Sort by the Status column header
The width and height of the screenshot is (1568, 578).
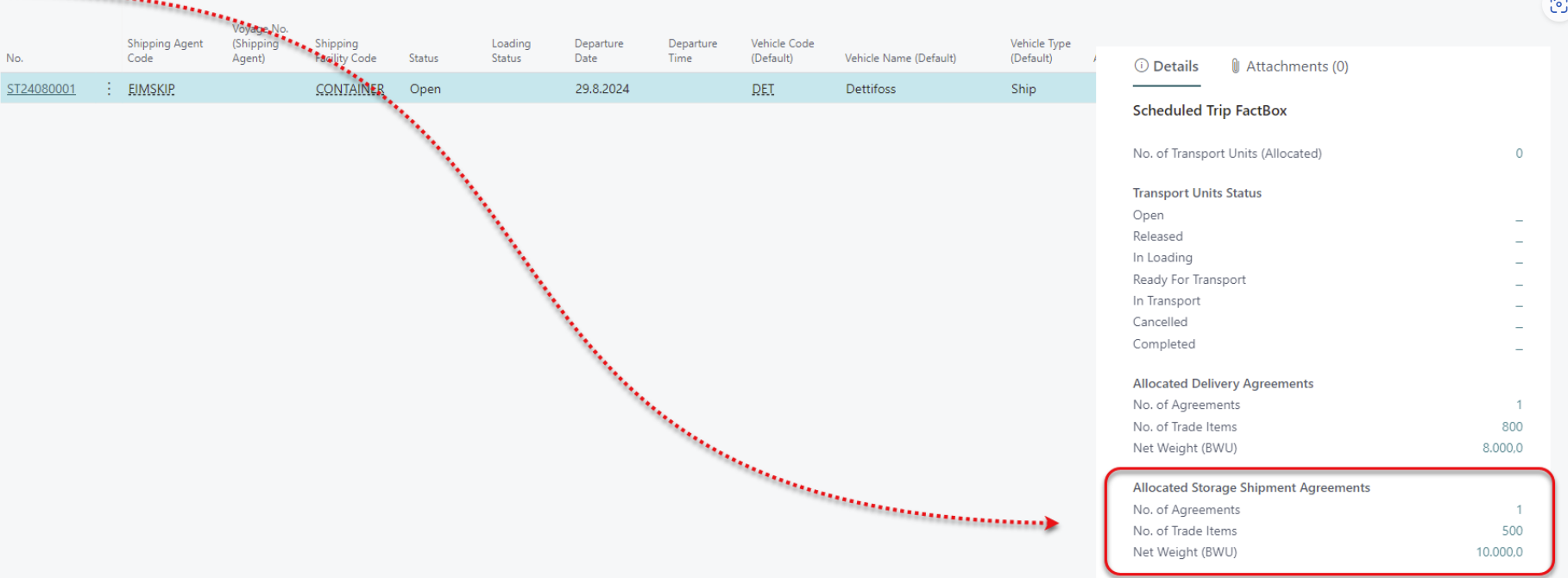pos(424,58)
